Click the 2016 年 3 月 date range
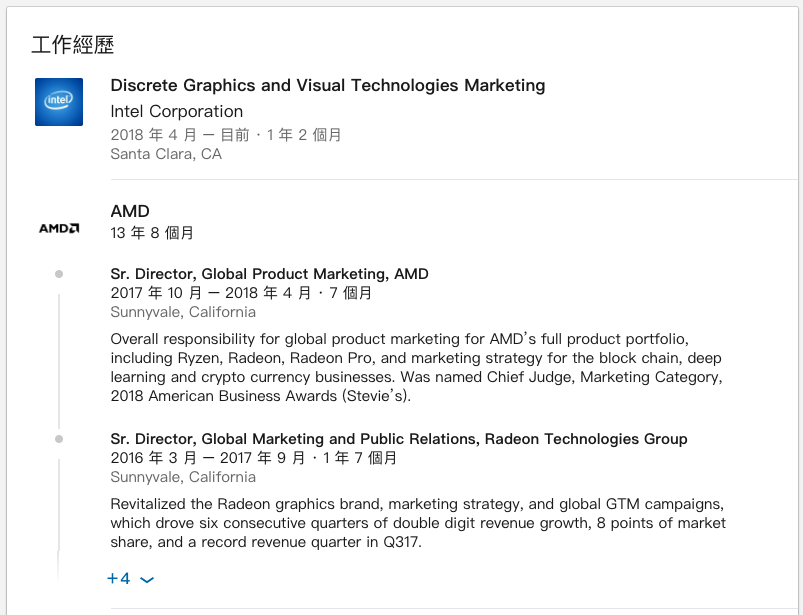The image size is (803, 615). pyautogui.click(x=253, y=458)
